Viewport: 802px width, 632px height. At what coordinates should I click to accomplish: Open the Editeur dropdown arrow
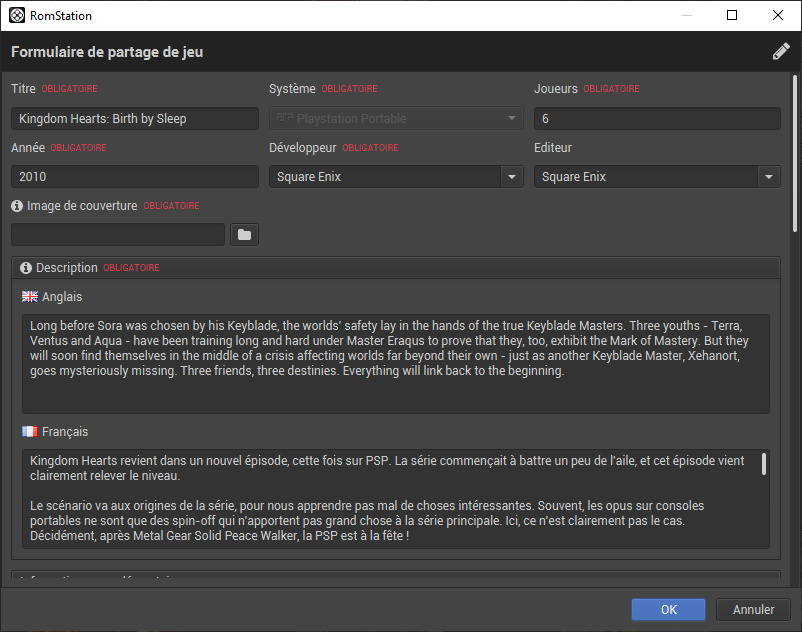(769, 177)
